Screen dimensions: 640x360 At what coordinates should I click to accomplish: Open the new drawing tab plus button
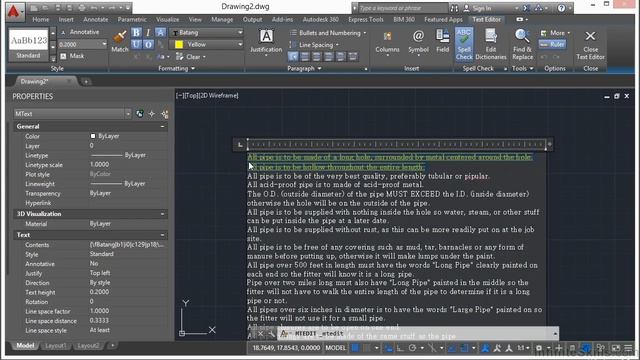tap(86, 82)
